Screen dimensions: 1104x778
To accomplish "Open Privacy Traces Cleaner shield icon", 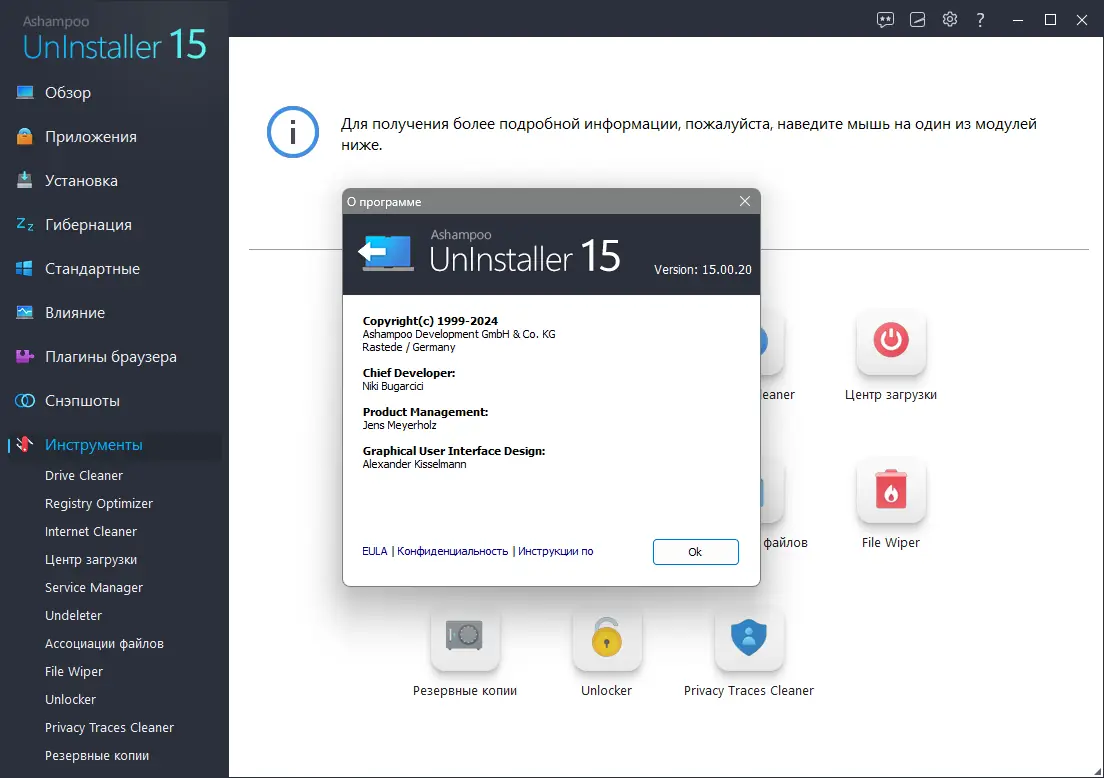I will click(749, 637).
